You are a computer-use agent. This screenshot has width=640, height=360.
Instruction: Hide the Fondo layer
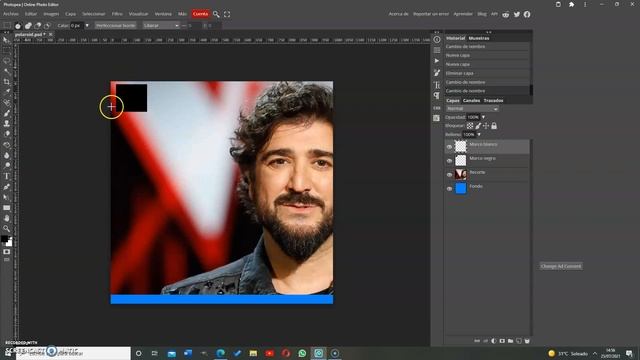(x=449, y=189)
